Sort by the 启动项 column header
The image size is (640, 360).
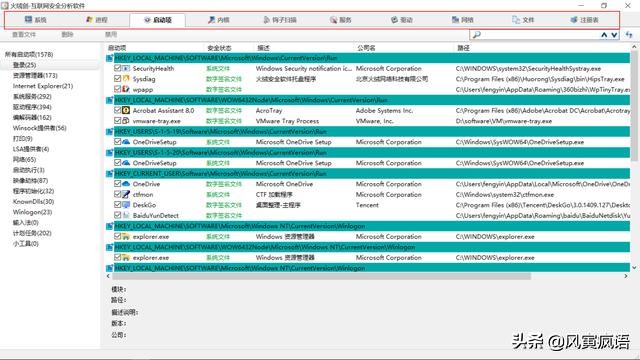click(118, 48)
